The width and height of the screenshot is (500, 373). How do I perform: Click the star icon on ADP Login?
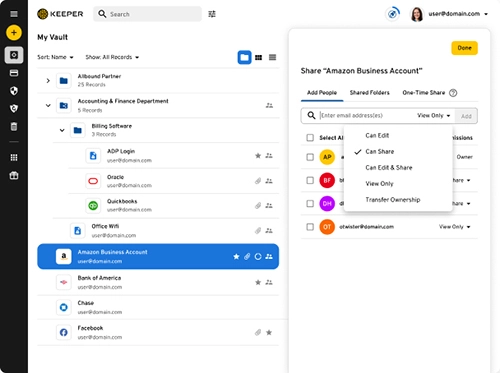tap(258, 156)
